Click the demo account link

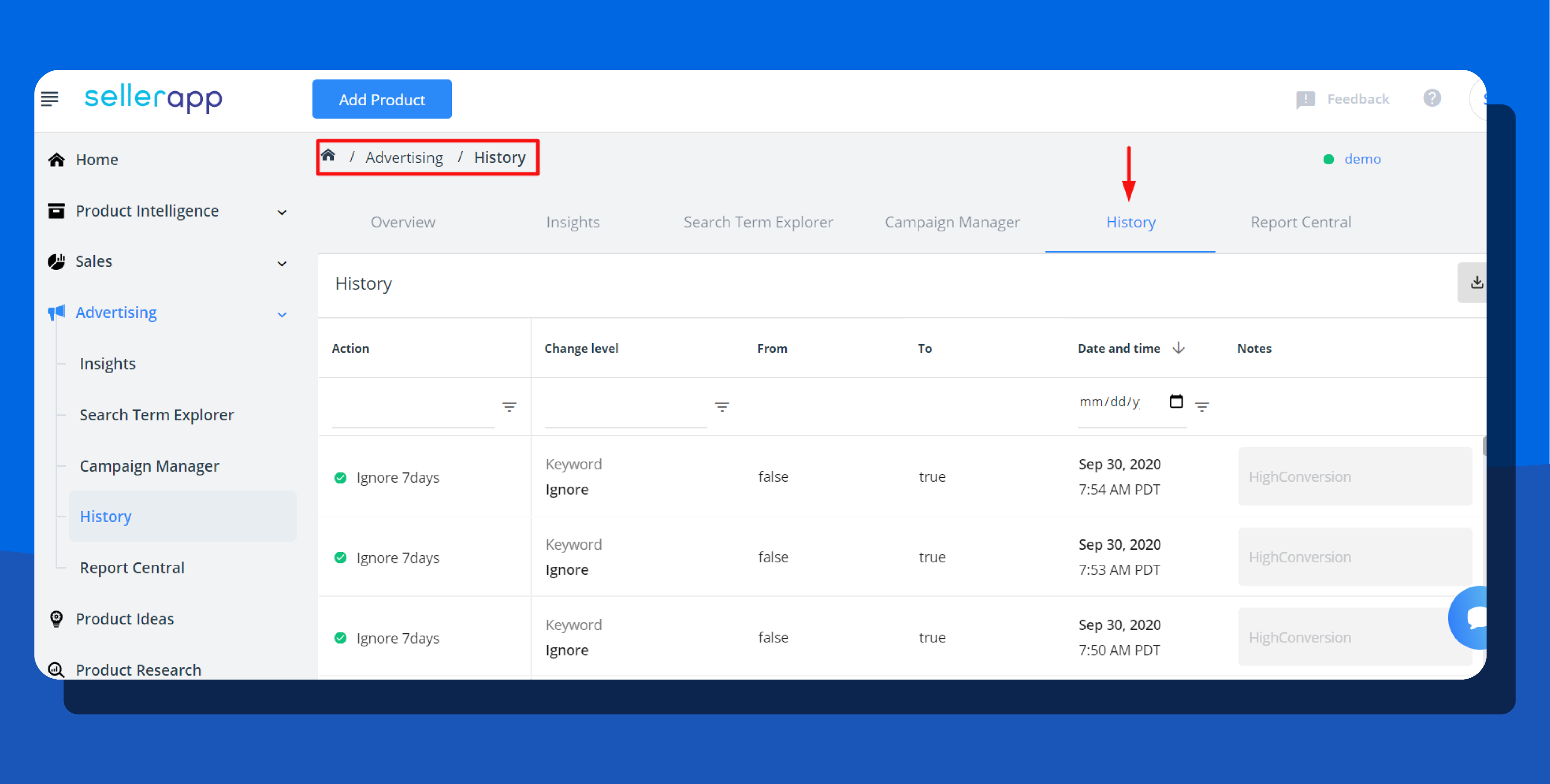[1362, 159]
